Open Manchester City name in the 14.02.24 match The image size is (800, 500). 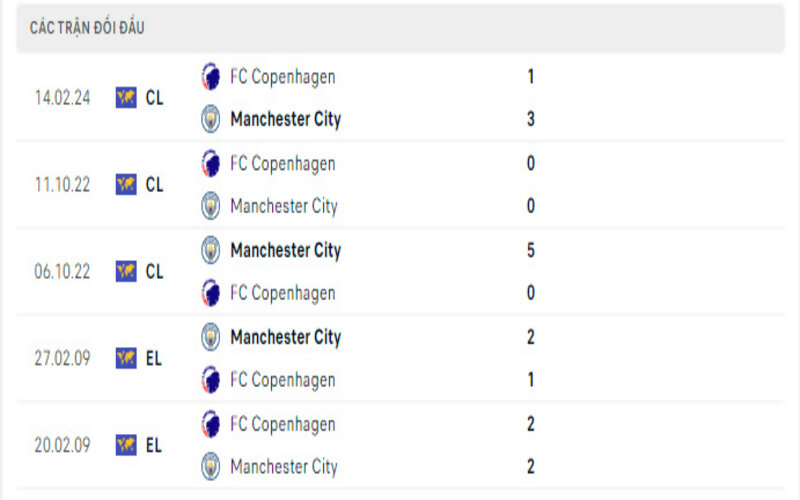point(285,120)
